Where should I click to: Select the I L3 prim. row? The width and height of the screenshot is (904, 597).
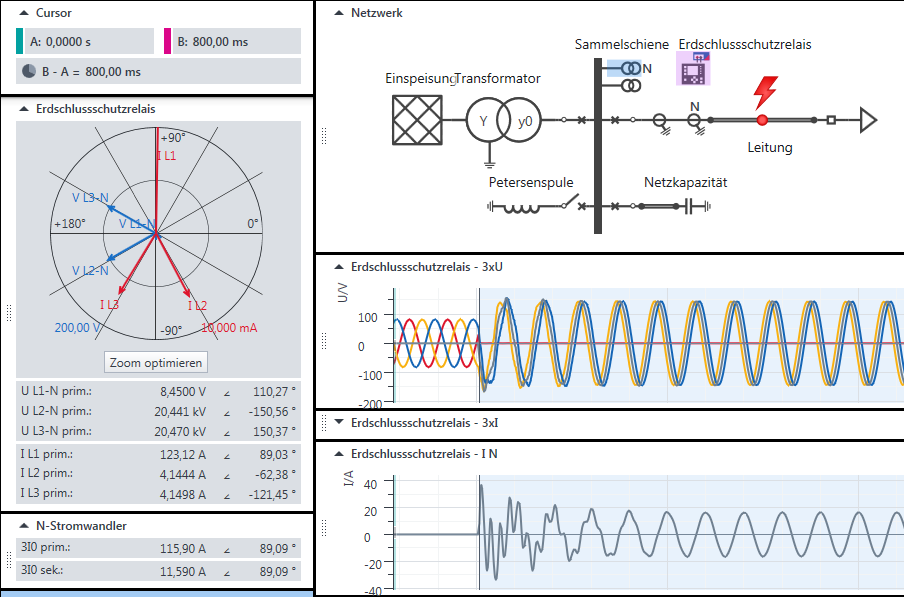[159, 494]
